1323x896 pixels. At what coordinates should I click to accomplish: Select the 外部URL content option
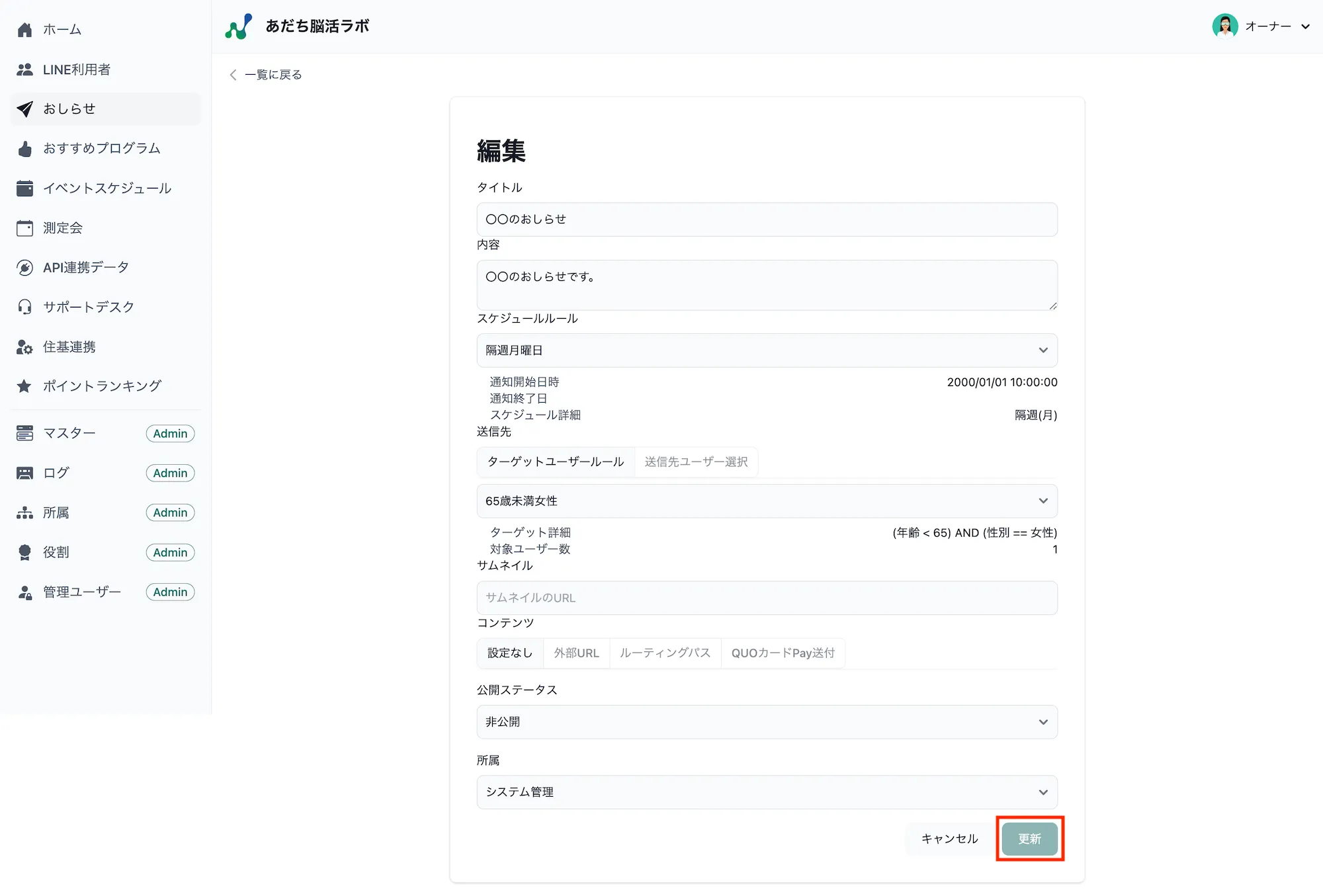576,653
